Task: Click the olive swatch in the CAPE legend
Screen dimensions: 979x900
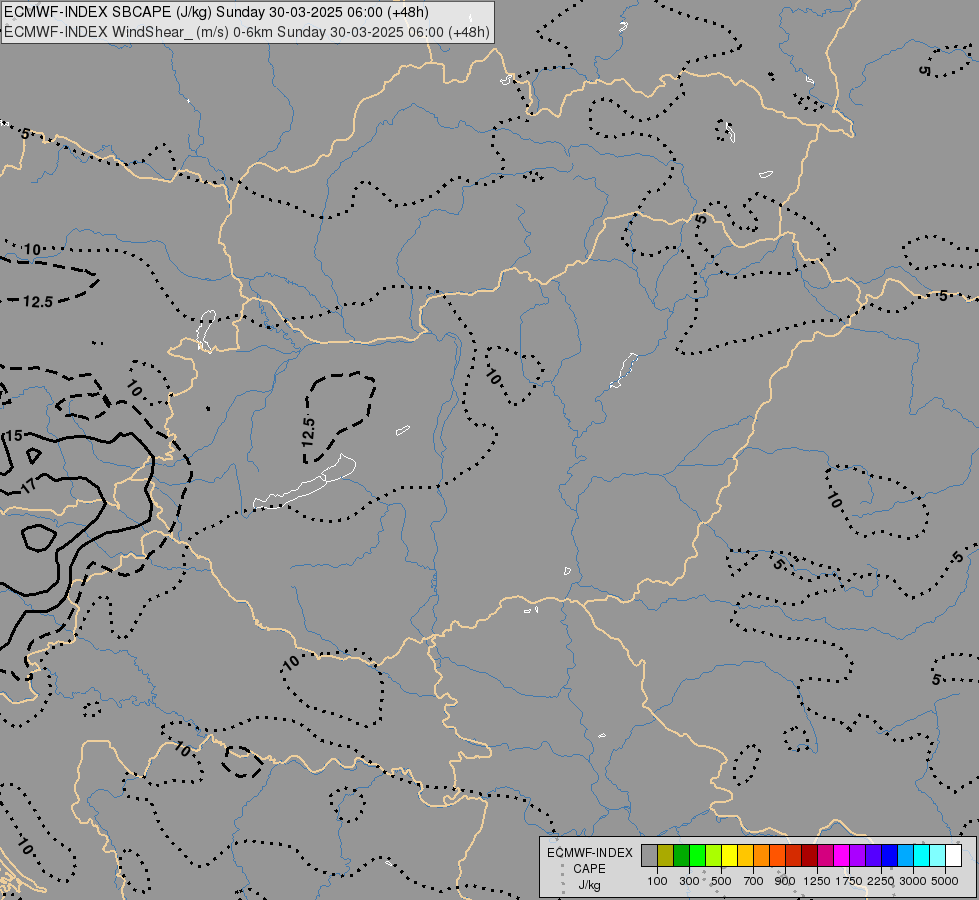Action: tap(666, 856)
